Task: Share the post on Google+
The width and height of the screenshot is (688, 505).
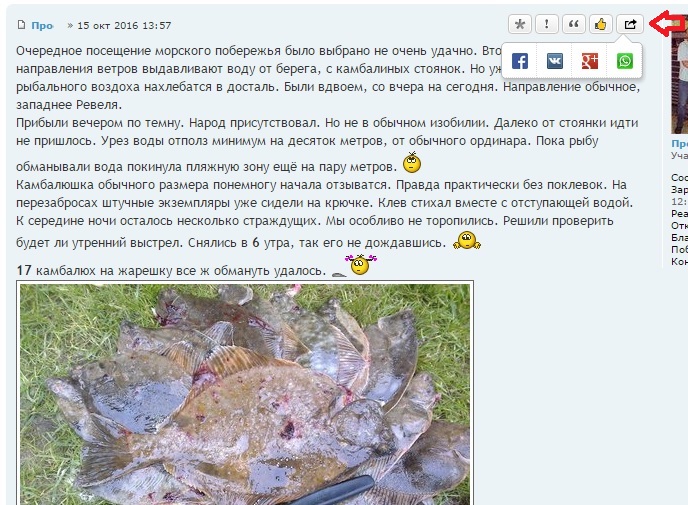Action: tap(590, 61)
